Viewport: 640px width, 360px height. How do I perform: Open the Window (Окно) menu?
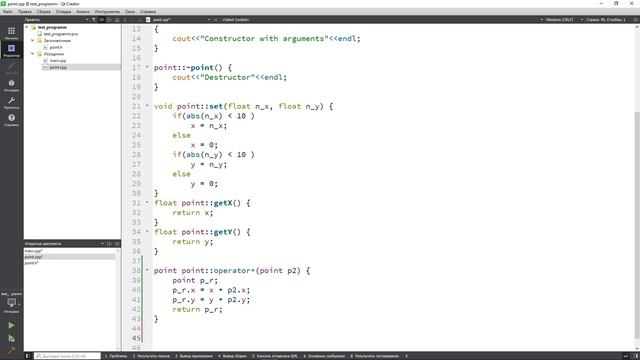130,11
